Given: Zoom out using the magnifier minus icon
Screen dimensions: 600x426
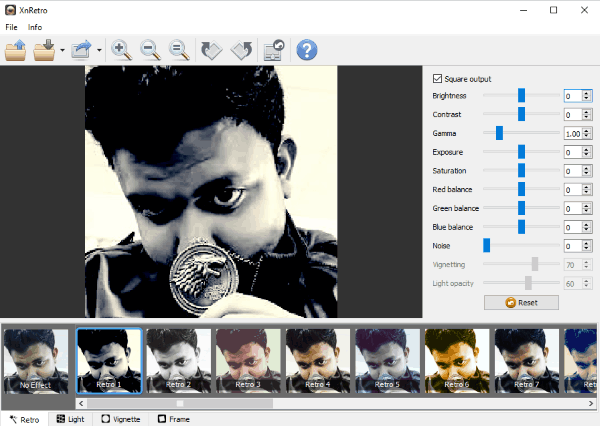Looking at the screenshot, I should (151, 50).
